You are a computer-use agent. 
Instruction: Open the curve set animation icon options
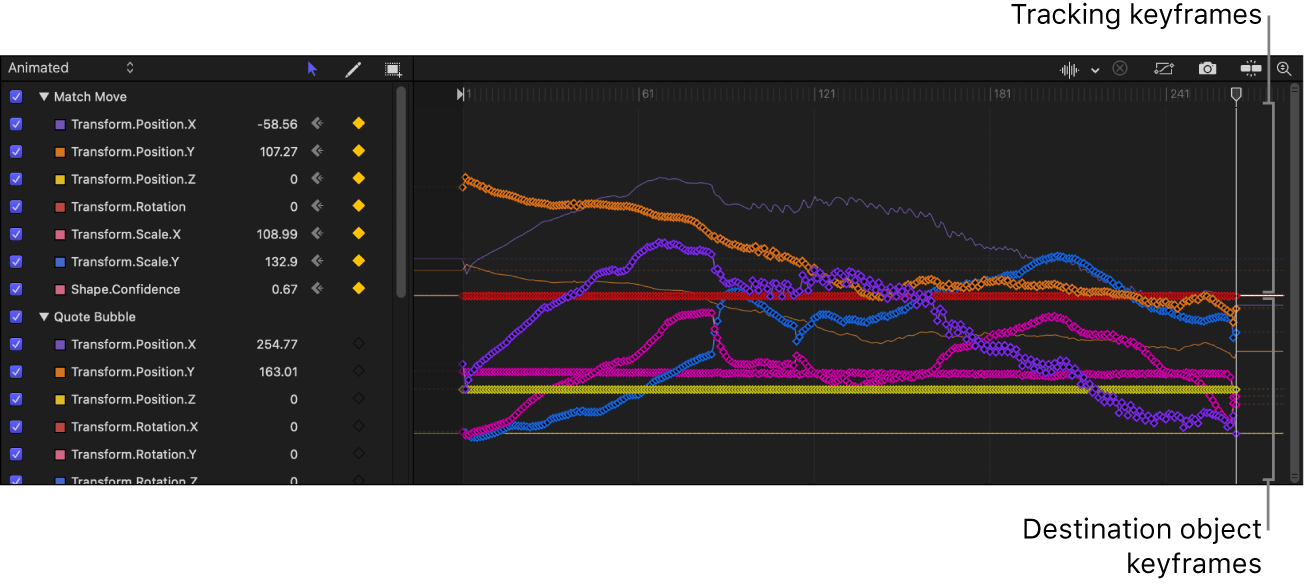(x=1250, y=69)
